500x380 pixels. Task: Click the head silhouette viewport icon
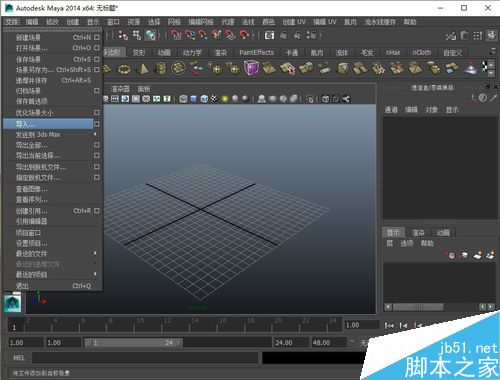pos(262,99)
